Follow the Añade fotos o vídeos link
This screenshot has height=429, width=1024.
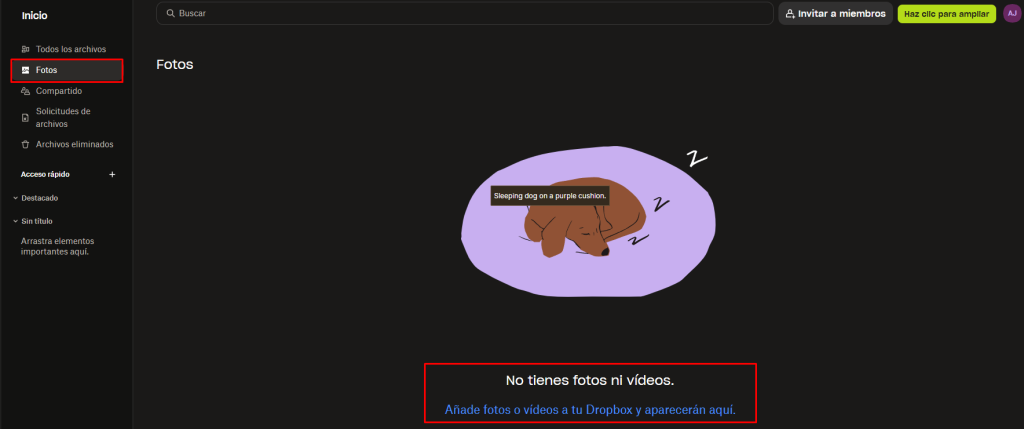[x=590, y=410]
